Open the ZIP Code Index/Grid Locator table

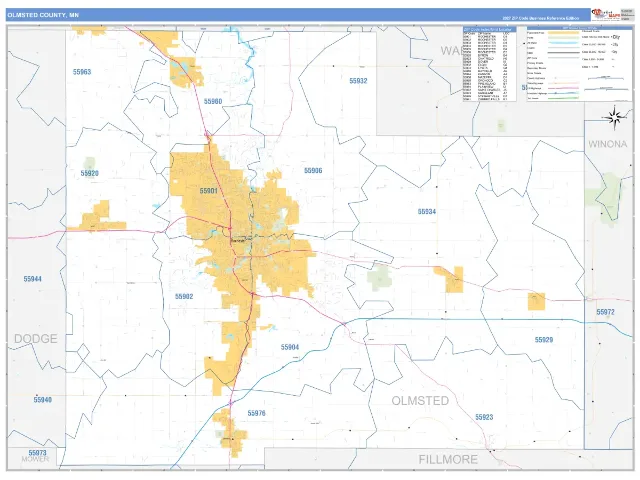click(x=489, y=64)
